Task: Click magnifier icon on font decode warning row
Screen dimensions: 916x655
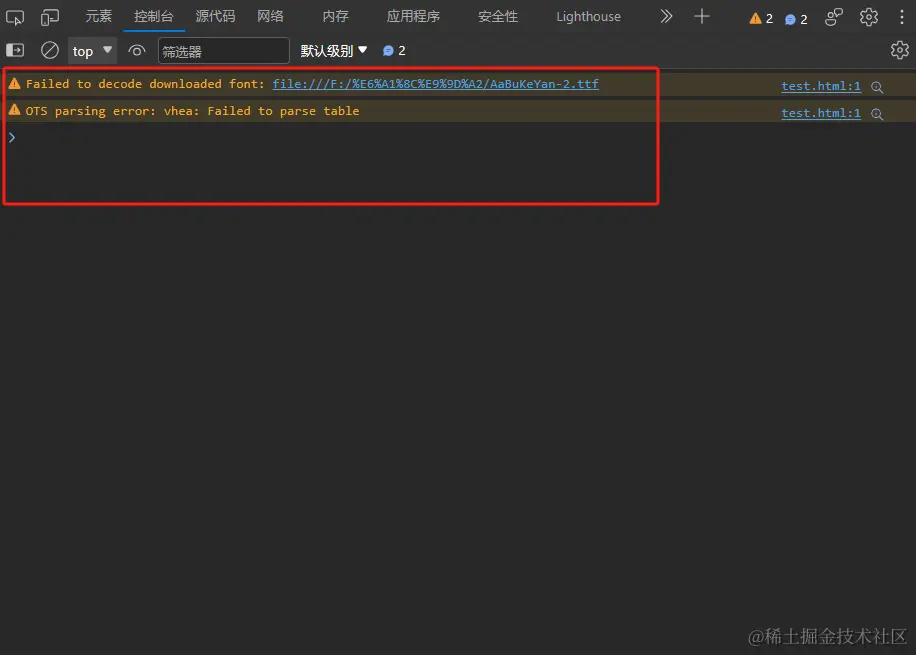Action: (877, 87)
